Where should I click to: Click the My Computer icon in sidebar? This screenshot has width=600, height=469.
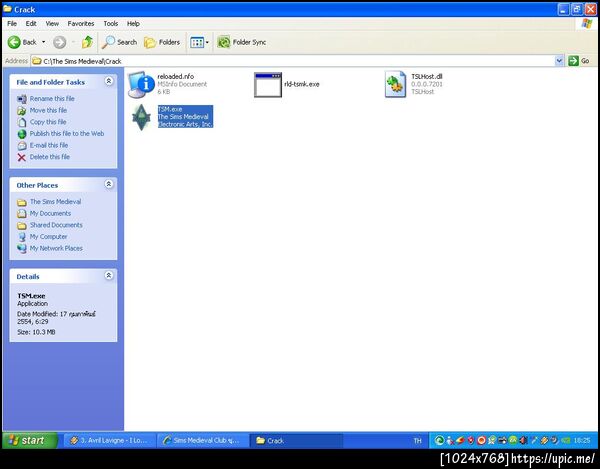click(22, 237)
